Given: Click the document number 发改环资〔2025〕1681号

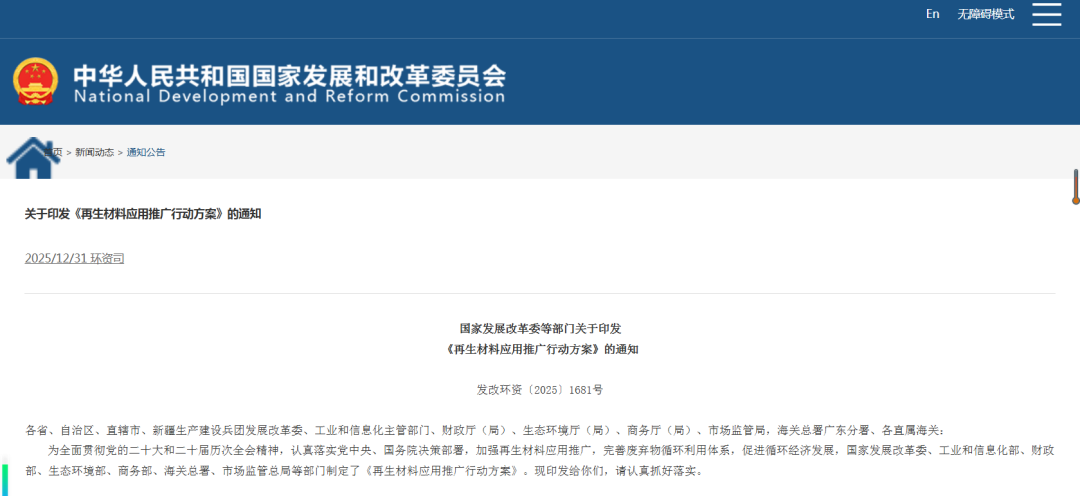Looking at the screenshot, I should pos(540,389).
